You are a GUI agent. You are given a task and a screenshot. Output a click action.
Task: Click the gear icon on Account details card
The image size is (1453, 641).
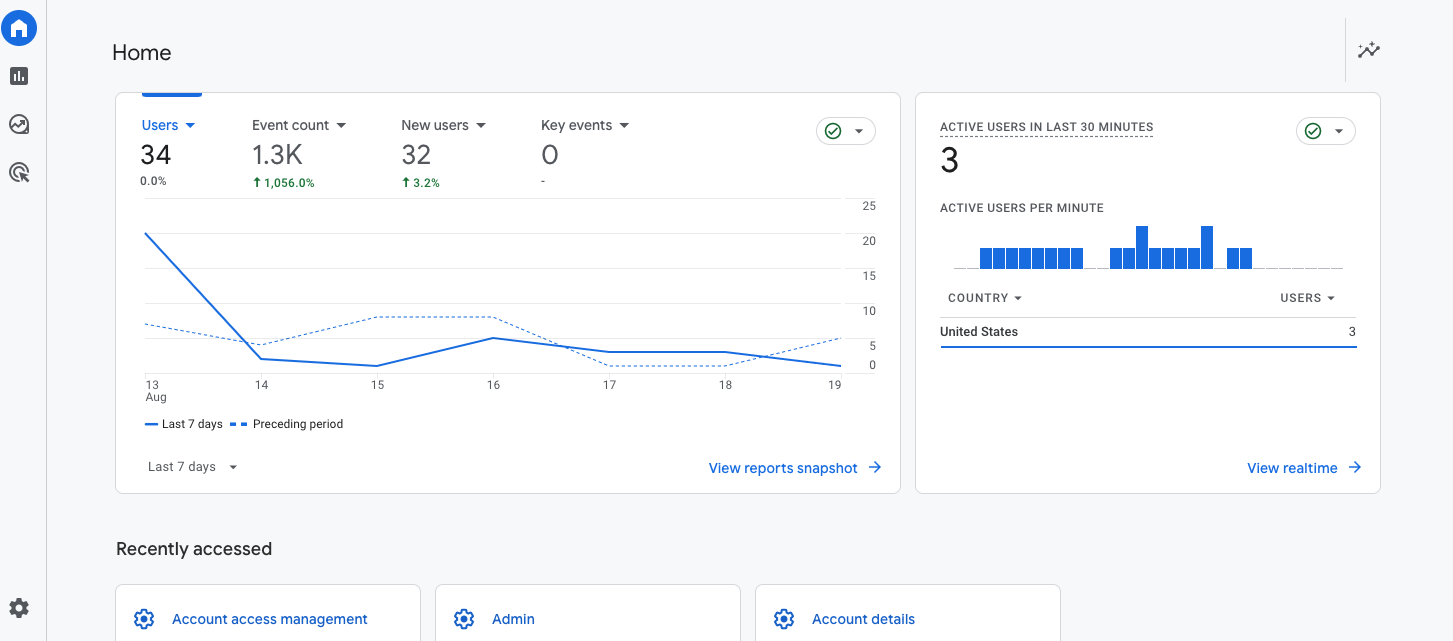(x=784, y=619)
